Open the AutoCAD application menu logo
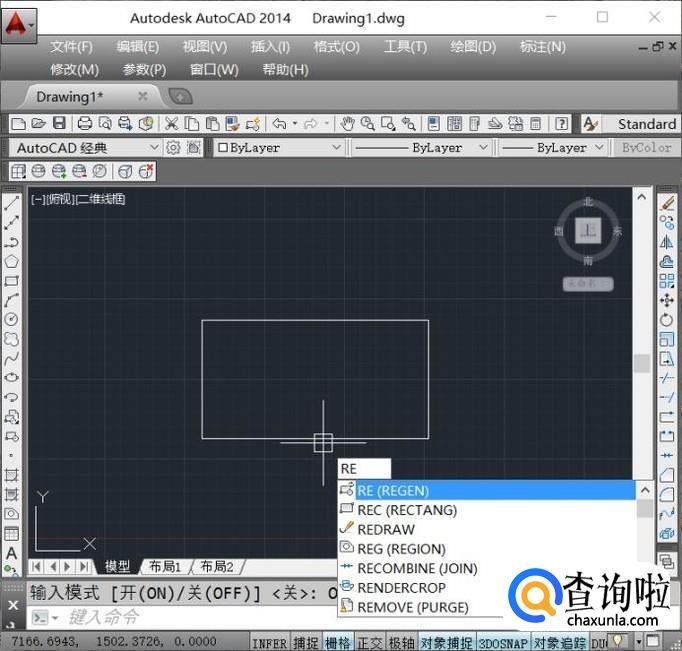 17,22
